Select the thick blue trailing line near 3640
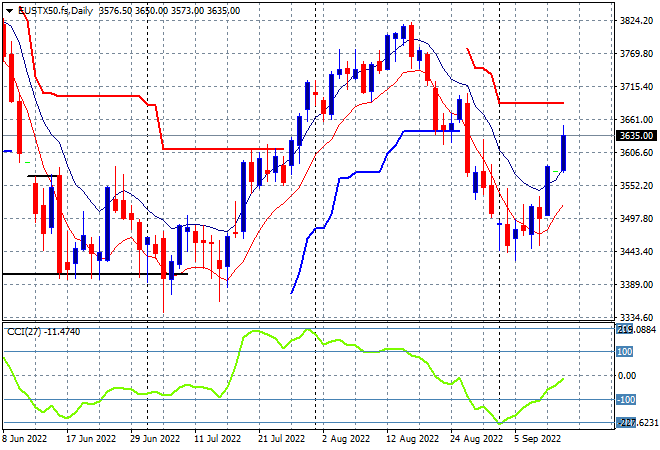The height and width of the screenshot is (450, 660). pyautogui.click(x=431, y=131)
